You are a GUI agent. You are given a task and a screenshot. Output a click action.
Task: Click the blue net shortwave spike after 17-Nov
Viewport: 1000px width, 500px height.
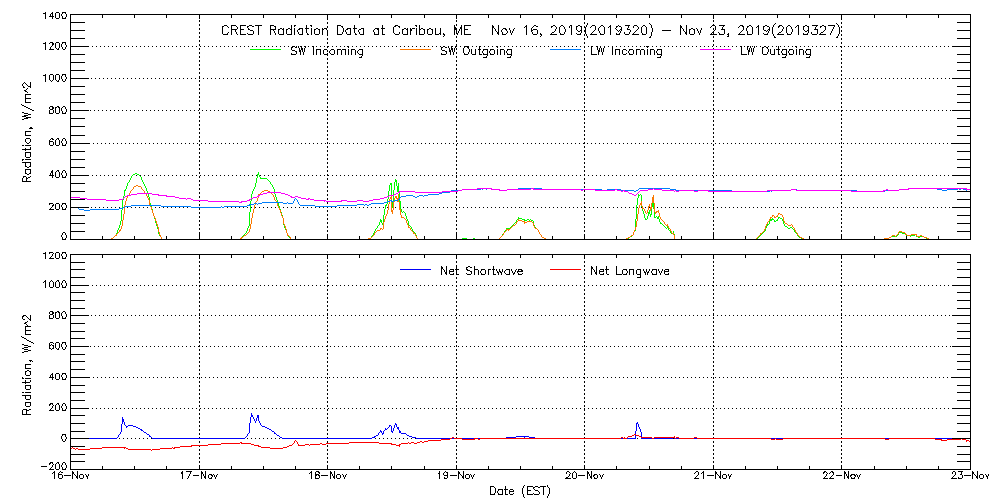point(252,414)
